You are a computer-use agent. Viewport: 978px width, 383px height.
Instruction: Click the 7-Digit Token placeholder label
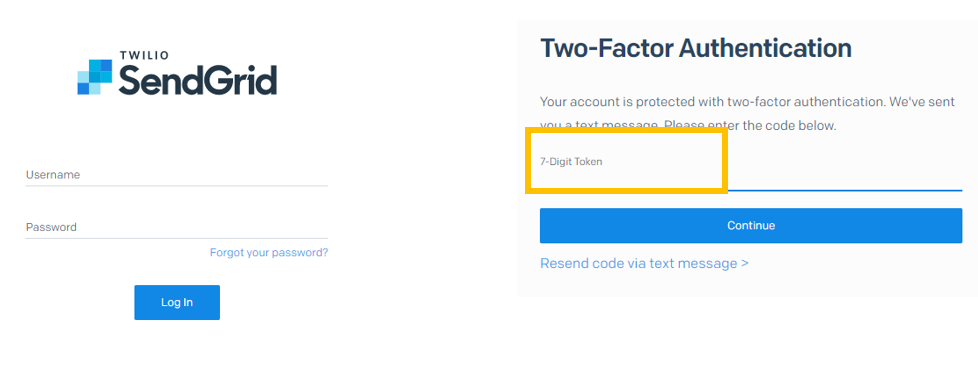click(x=571, y=162)
